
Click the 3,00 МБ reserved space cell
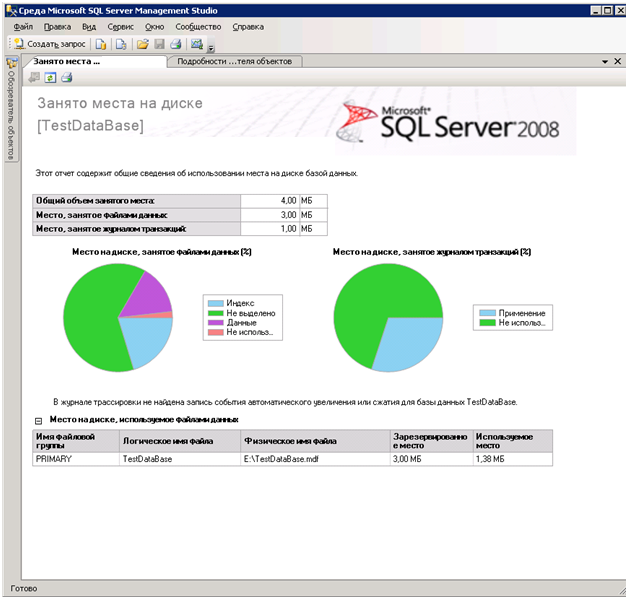[431, 459]
